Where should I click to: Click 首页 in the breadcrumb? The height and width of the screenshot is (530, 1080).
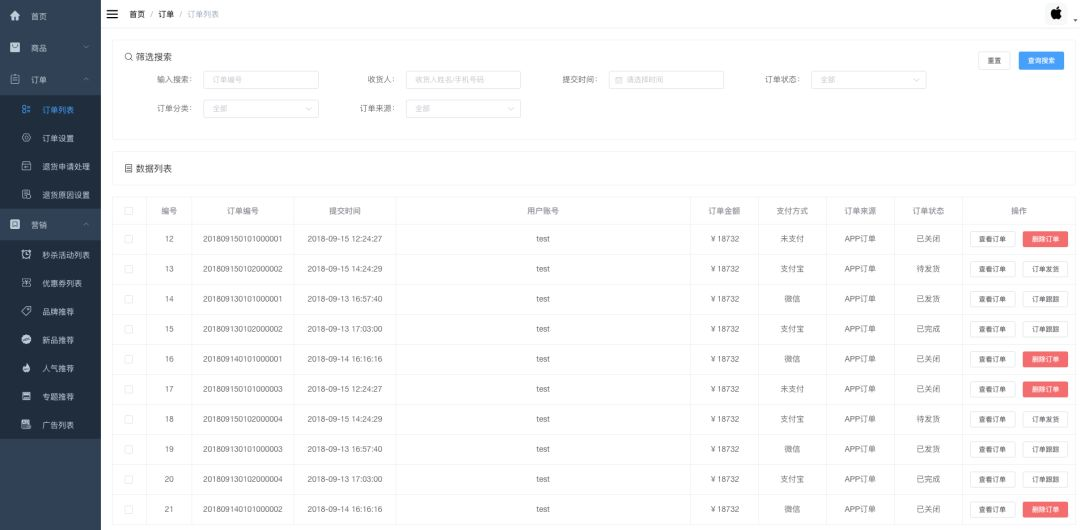[x=137, y=14]
